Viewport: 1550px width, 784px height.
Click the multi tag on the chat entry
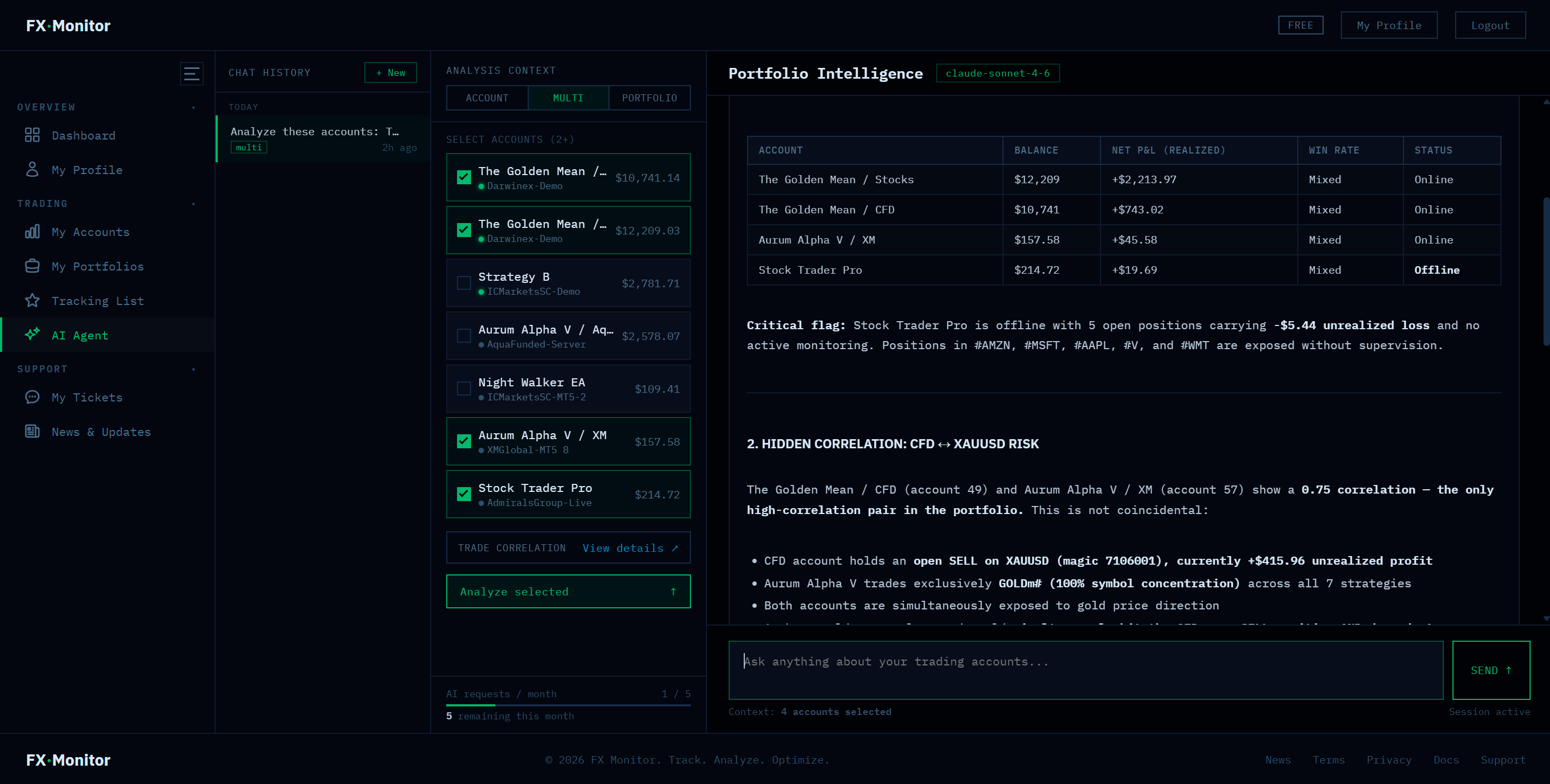pos(248,148)
